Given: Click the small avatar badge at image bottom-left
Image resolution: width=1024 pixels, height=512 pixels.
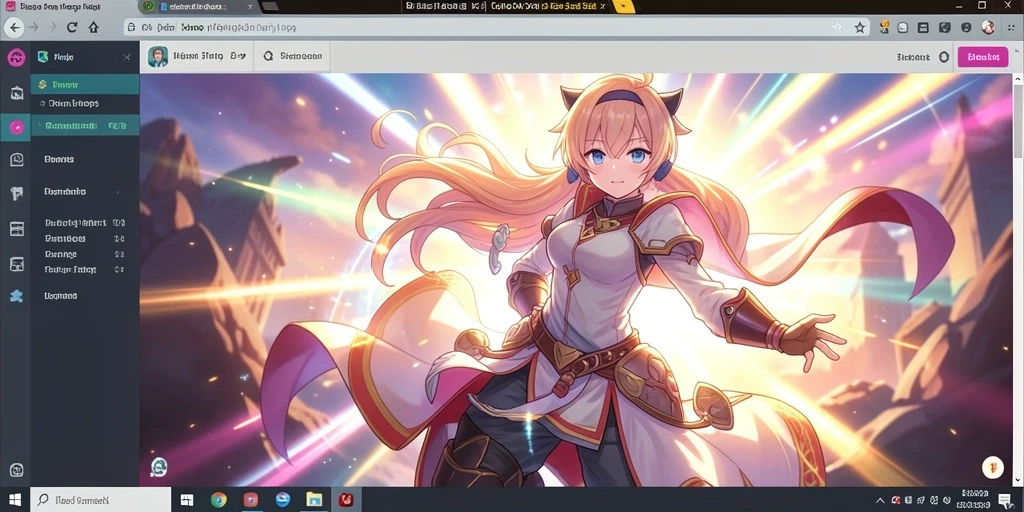Looking at the screenshot, I should (x=159, y=466).
